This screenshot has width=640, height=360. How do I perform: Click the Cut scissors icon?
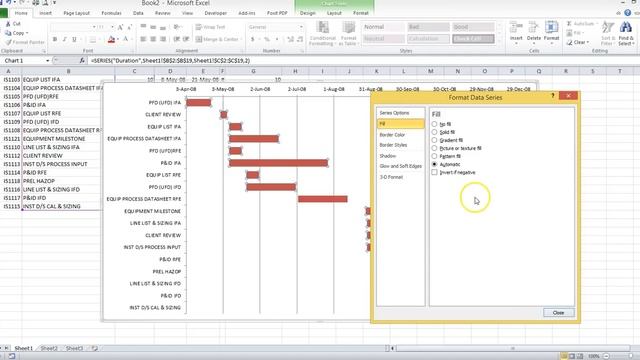point(8,24)
